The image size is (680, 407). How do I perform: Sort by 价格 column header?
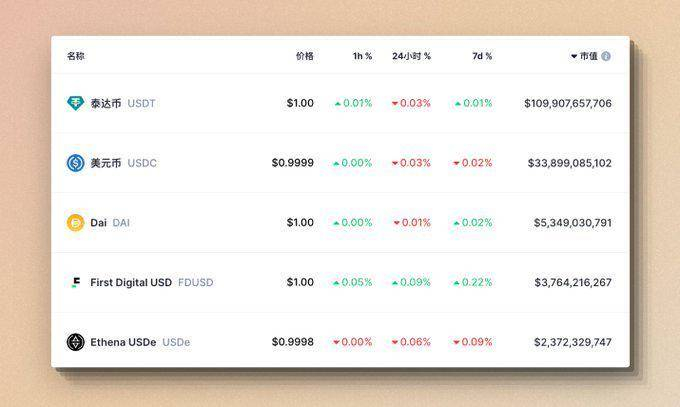(304, 57)
